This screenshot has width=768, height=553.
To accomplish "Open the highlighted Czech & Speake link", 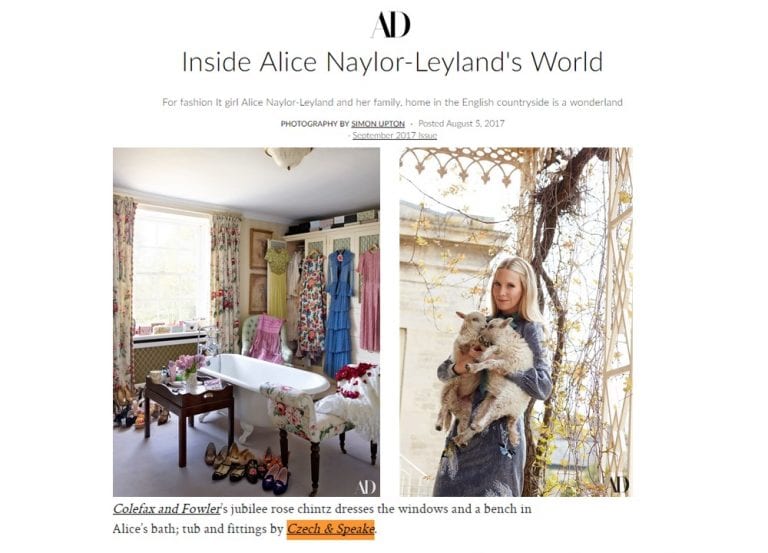I will pos(331,529).
